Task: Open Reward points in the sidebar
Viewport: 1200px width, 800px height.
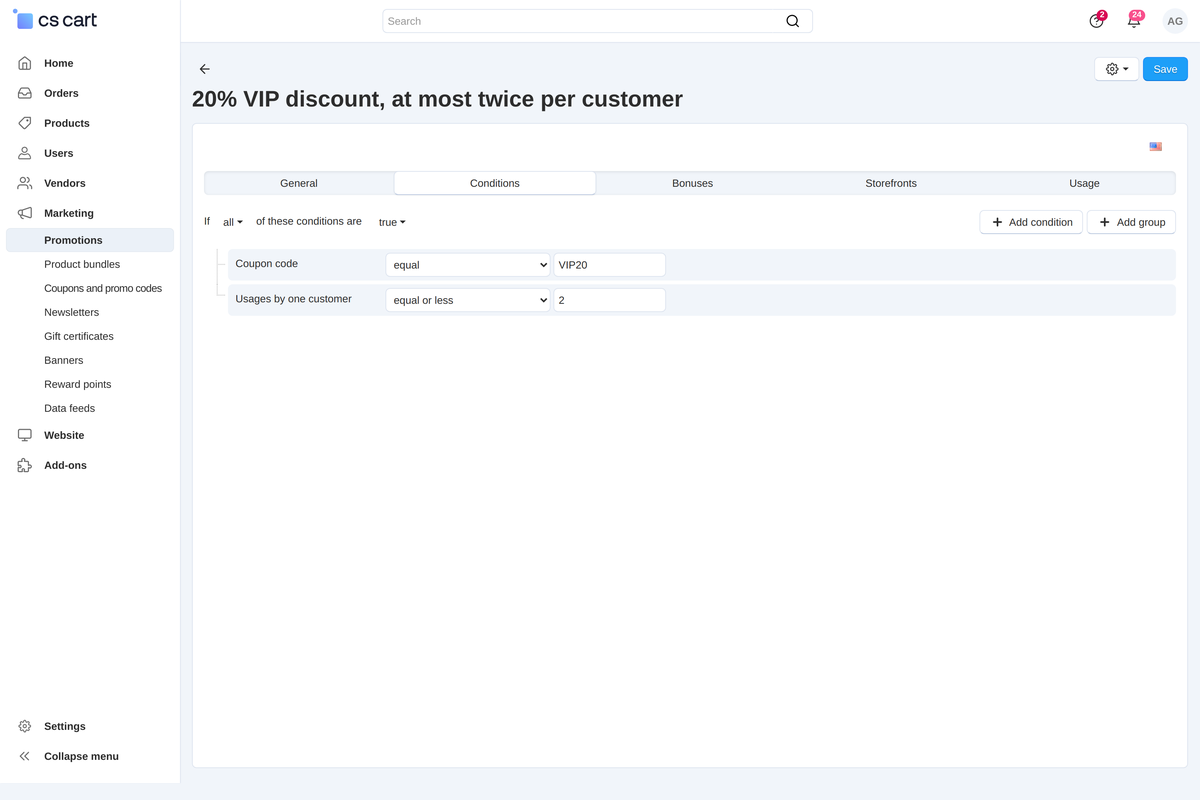Action: (77, 384)
